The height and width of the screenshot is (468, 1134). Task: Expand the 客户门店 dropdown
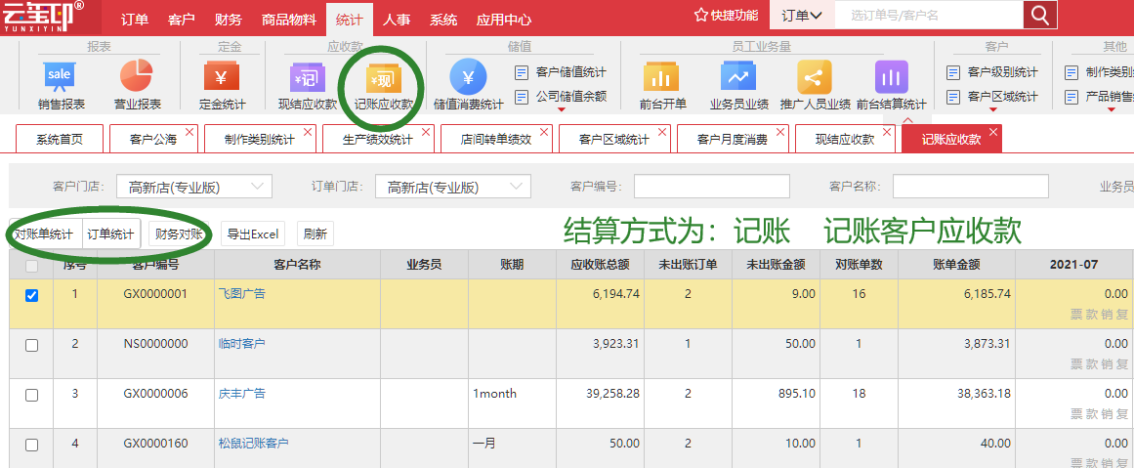[x=194, y=187]
